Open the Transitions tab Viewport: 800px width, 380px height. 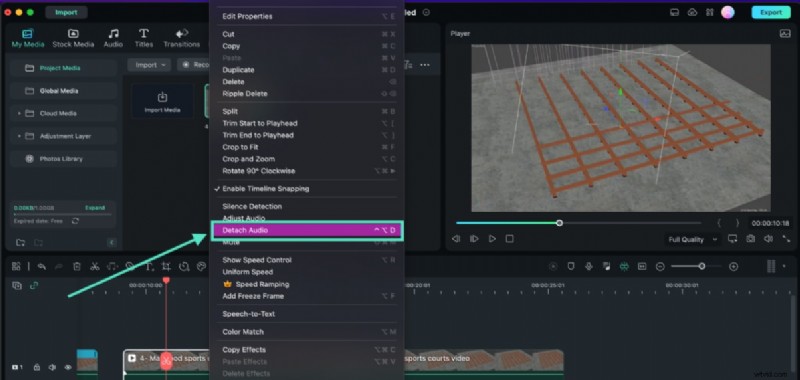point(182,38)
